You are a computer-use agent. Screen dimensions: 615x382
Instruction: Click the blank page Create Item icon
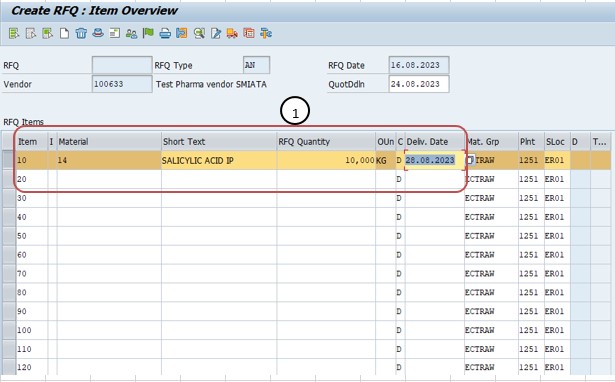point(64,33)
